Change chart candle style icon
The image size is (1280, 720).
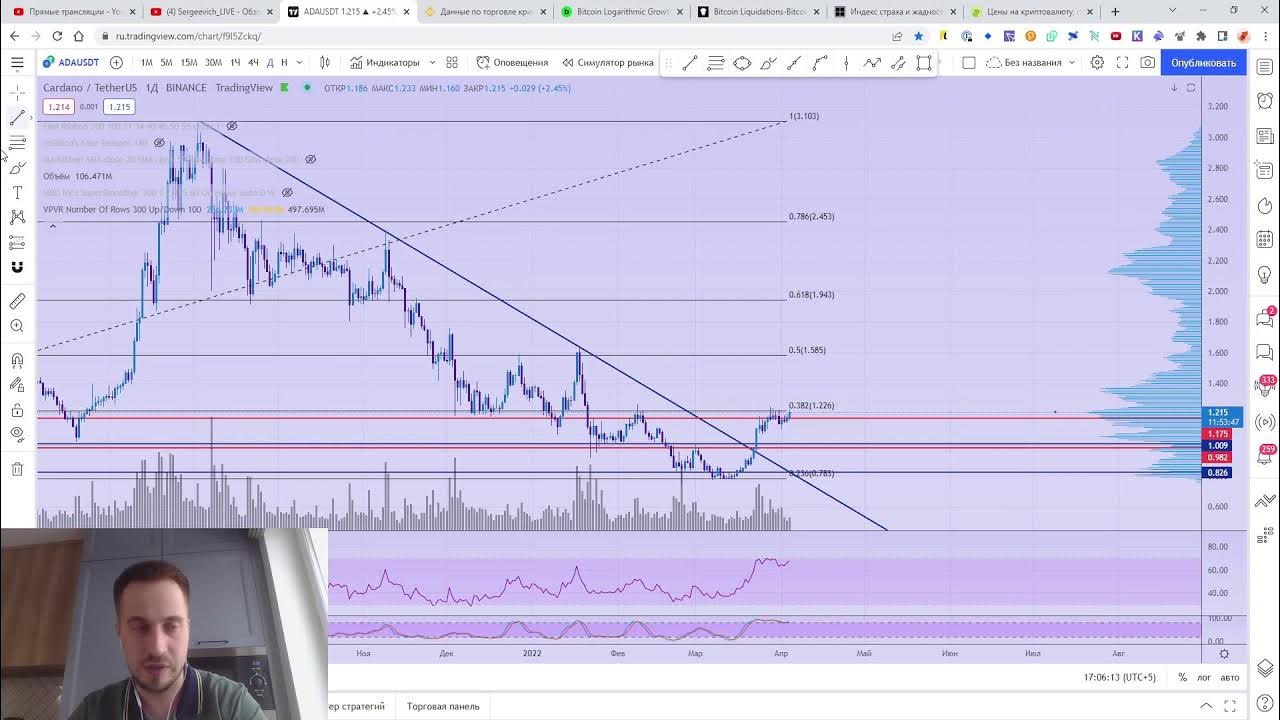pyautogui.click(x=324, y=62)
